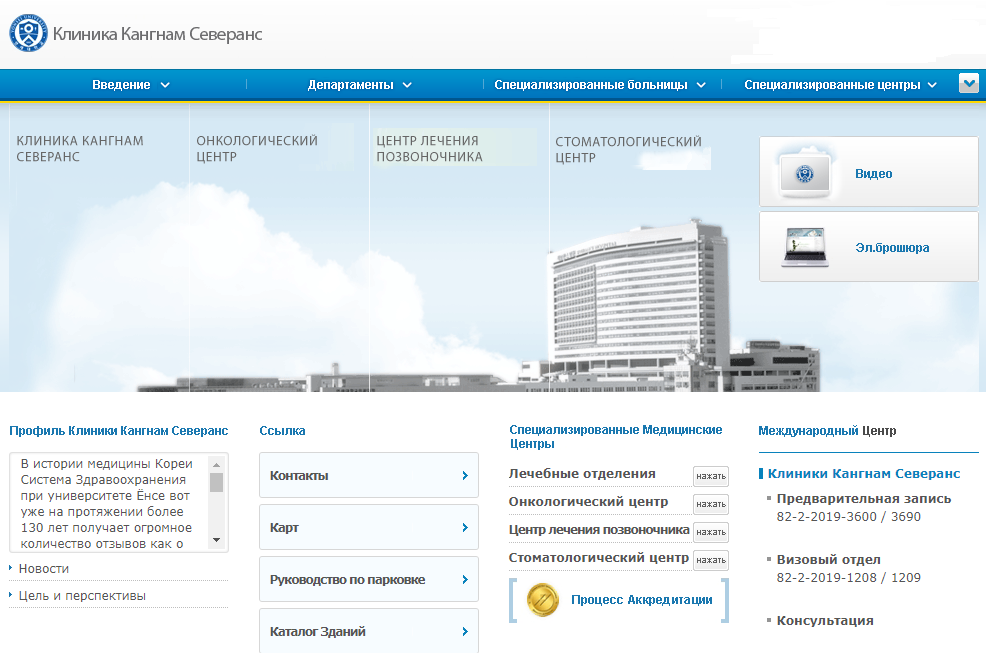Screen dimensions: 986x653
Task: Open the Специализированные центры menu
Action: coord(832,85)
